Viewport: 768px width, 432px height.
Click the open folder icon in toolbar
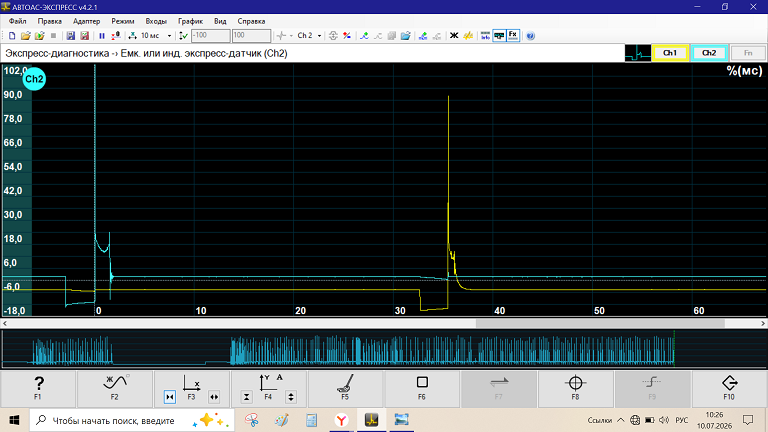coord(25,36)
